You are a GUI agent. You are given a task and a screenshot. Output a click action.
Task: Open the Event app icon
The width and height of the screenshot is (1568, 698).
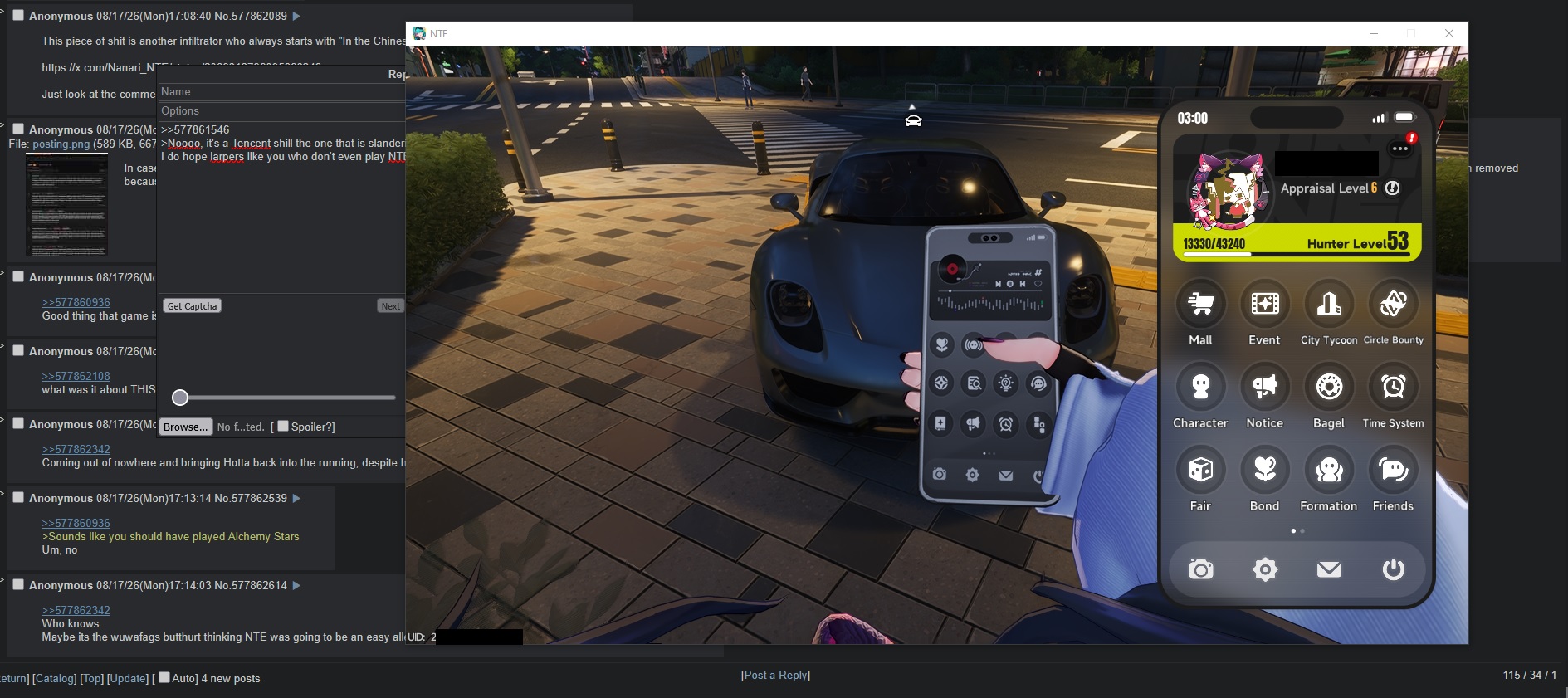(1264, 304)
